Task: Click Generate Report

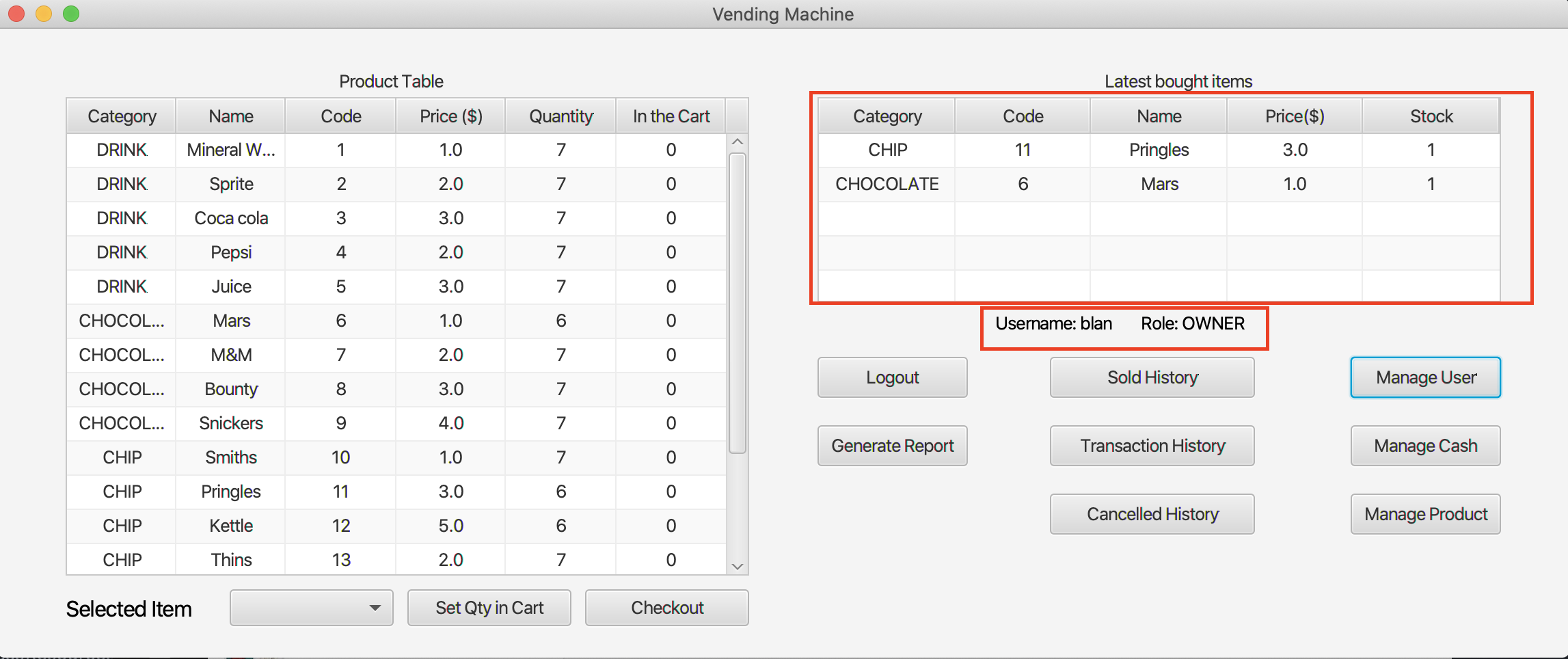Action: coord(892,446)
